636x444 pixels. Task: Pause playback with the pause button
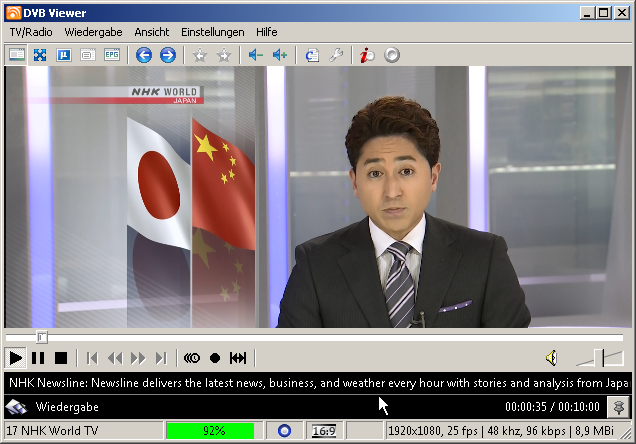point(38,358)
